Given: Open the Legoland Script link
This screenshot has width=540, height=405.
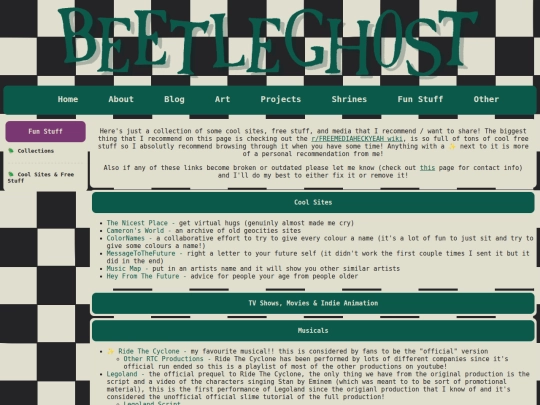Looking at the screenshot, I should tap(152, 403).
